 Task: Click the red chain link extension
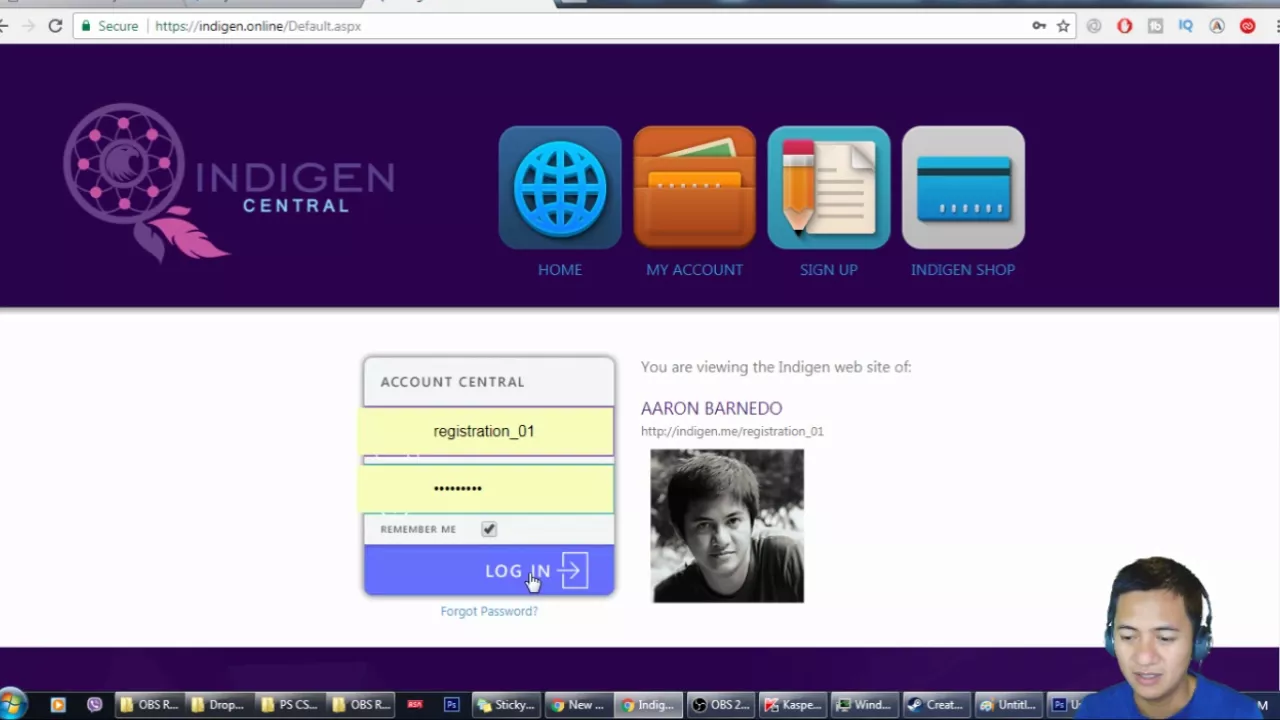click(1247, 26)
